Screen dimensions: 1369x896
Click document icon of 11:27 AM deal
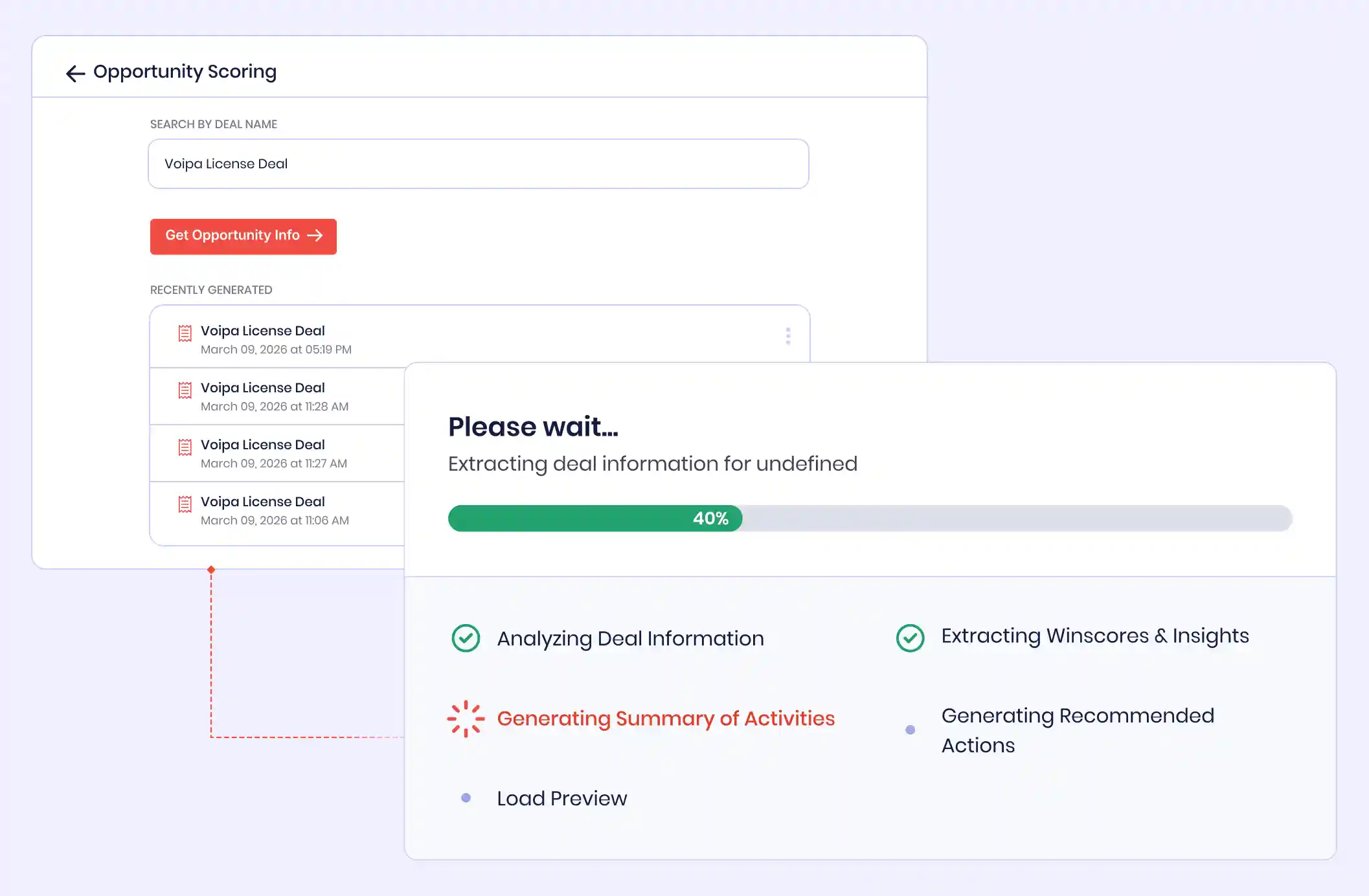185,447
